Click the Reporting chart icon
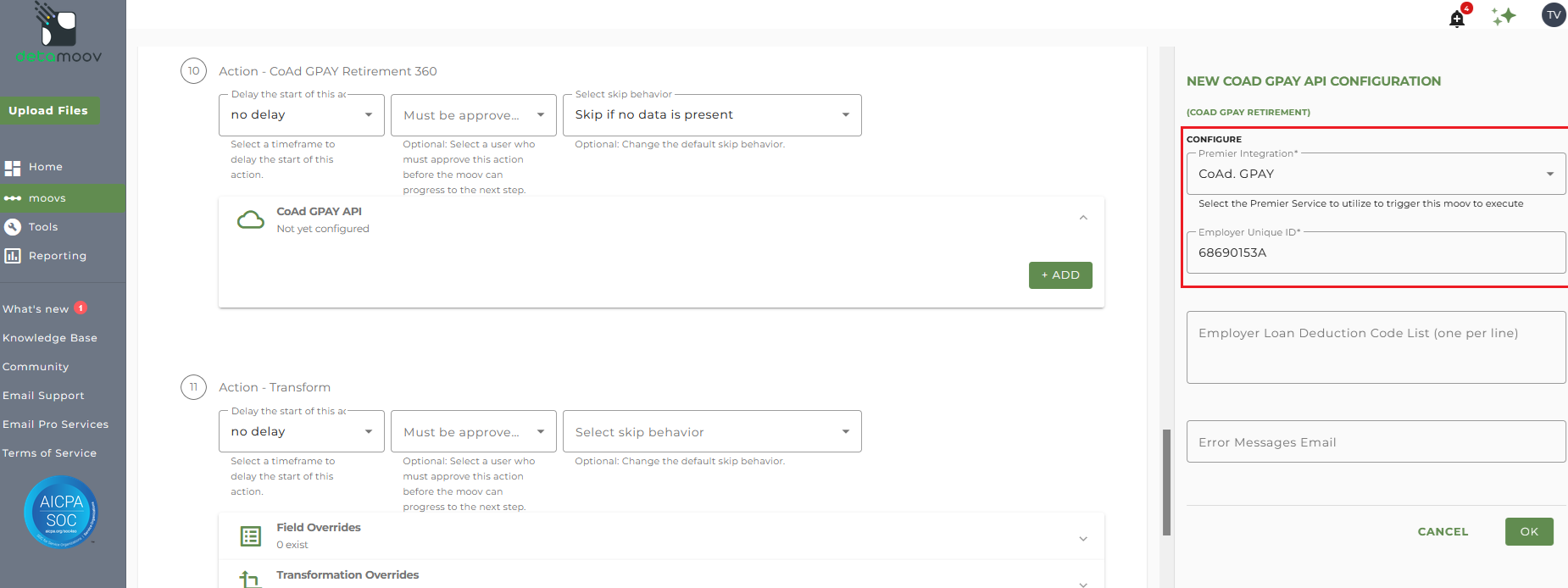1568x588 pixels. 13,256
